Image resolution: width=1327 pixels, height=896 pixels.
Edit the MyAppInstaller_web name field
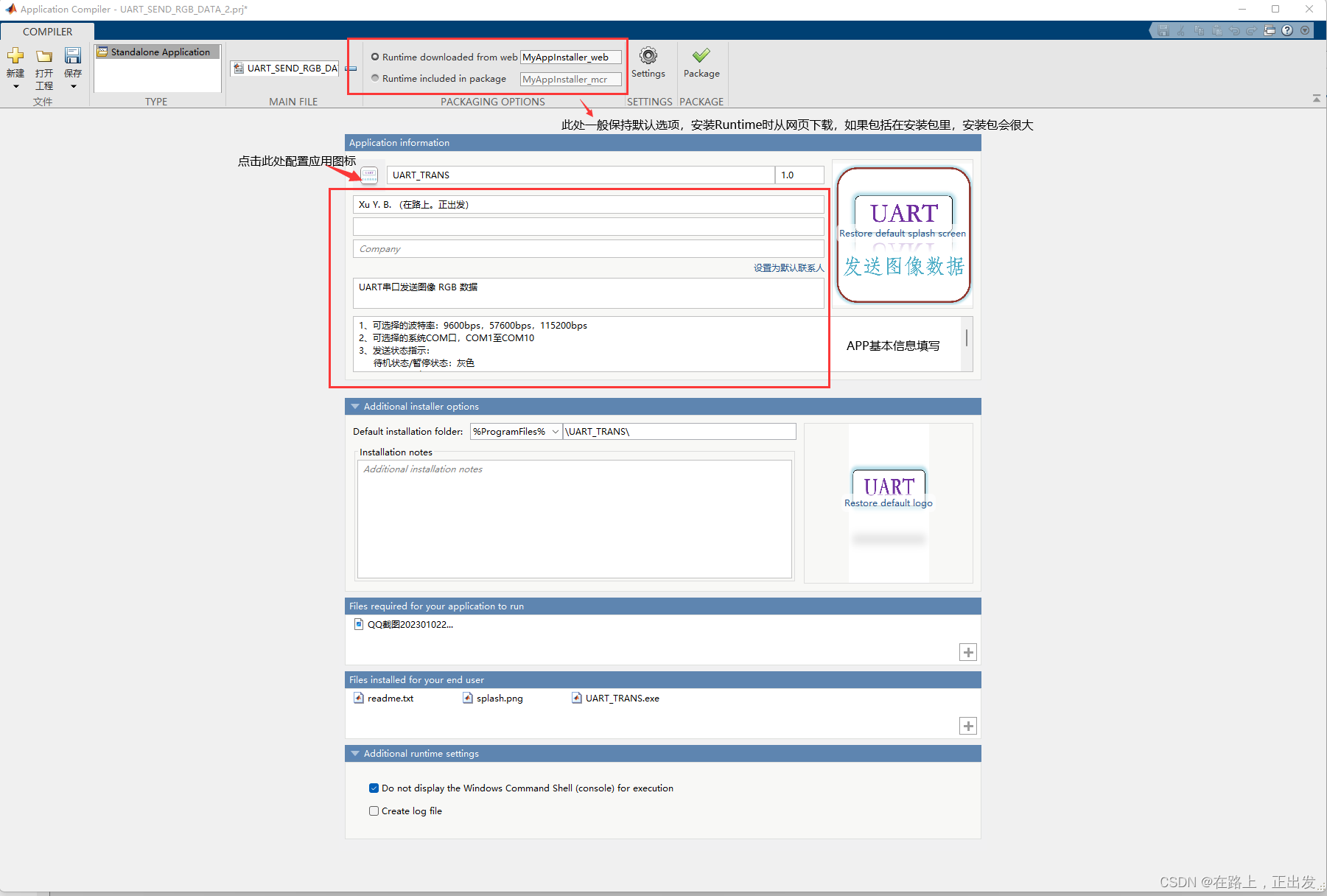point(571,57)
